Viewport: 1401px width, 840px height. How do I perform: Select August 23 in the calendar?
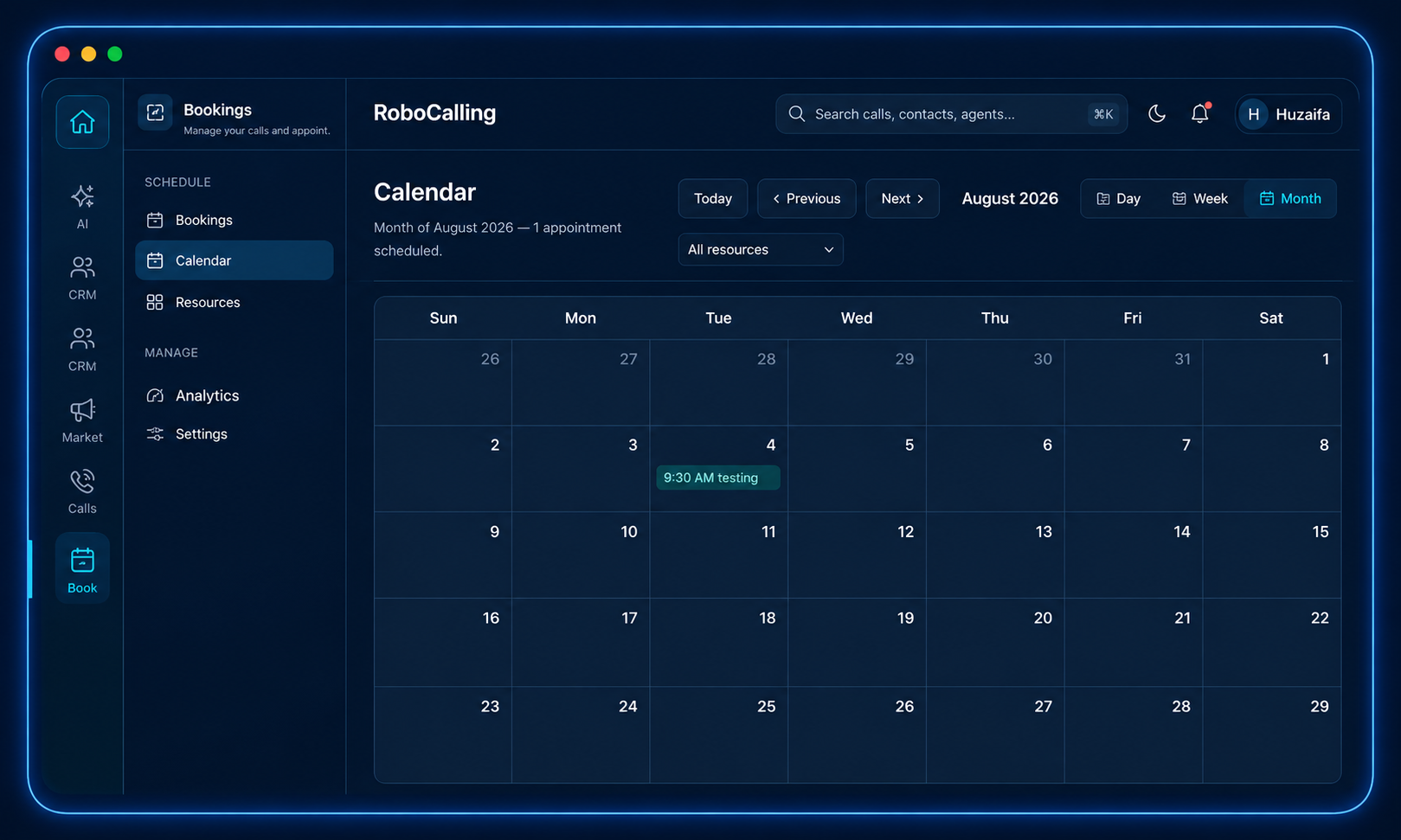443,735
